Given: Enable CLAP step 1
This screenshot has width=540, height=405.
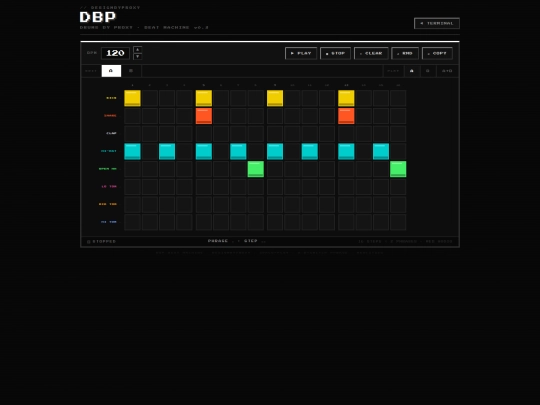Looking at the screenshot, I should tap(133, 134).
